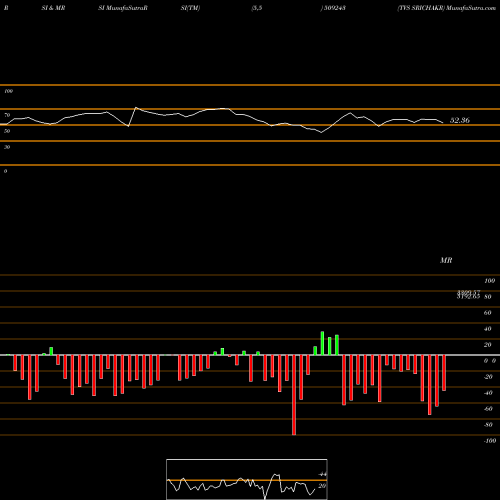Viewport: 500px width, 500px height.
Task: Click the MR axis label -80 on the right
Action: (x=488, y=425)
